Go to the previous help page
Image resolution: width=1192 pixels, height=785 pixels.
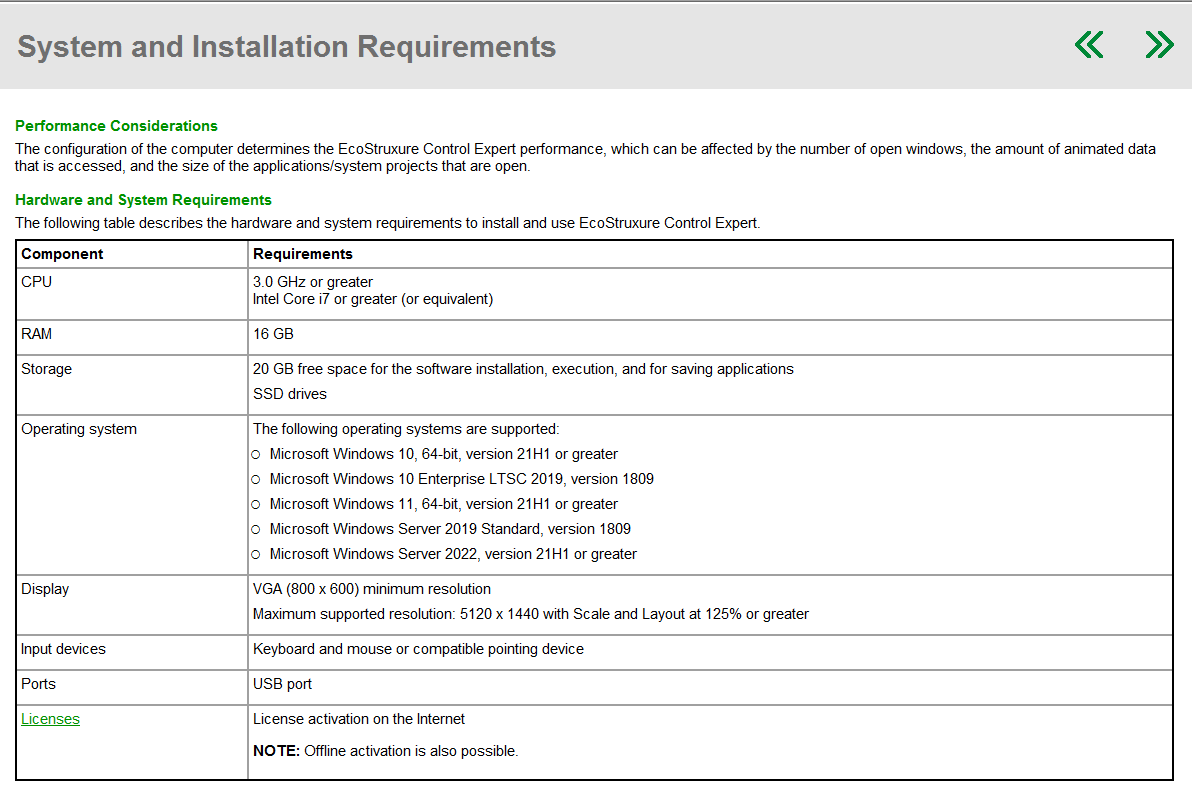point(1089,45)
